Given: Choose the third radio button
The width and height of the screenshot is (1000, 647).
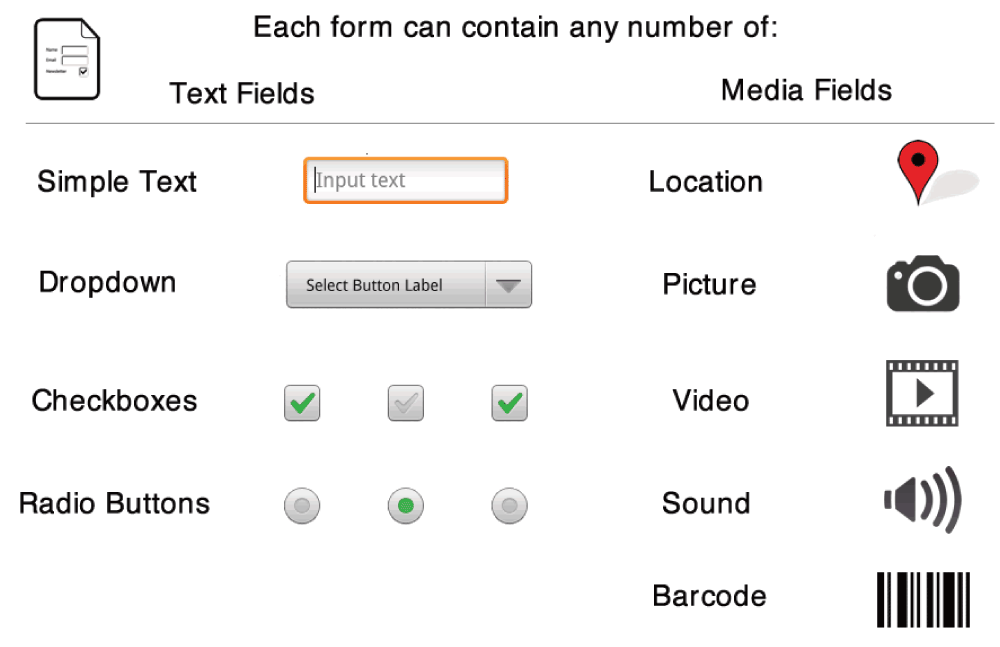Looking at the screenshot, I should click(510, 506).
